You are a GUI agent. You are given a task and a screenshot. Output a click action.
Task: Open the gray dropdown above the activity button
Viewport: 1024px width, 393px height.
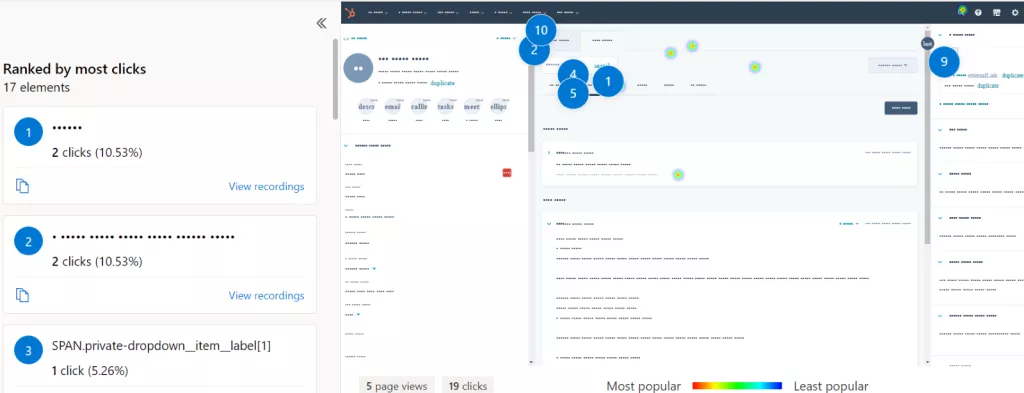(892, 65)
